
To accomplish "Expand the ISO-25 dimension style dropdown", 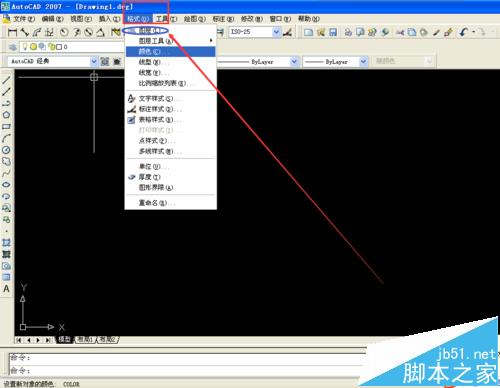I will (x=276, y=32).
